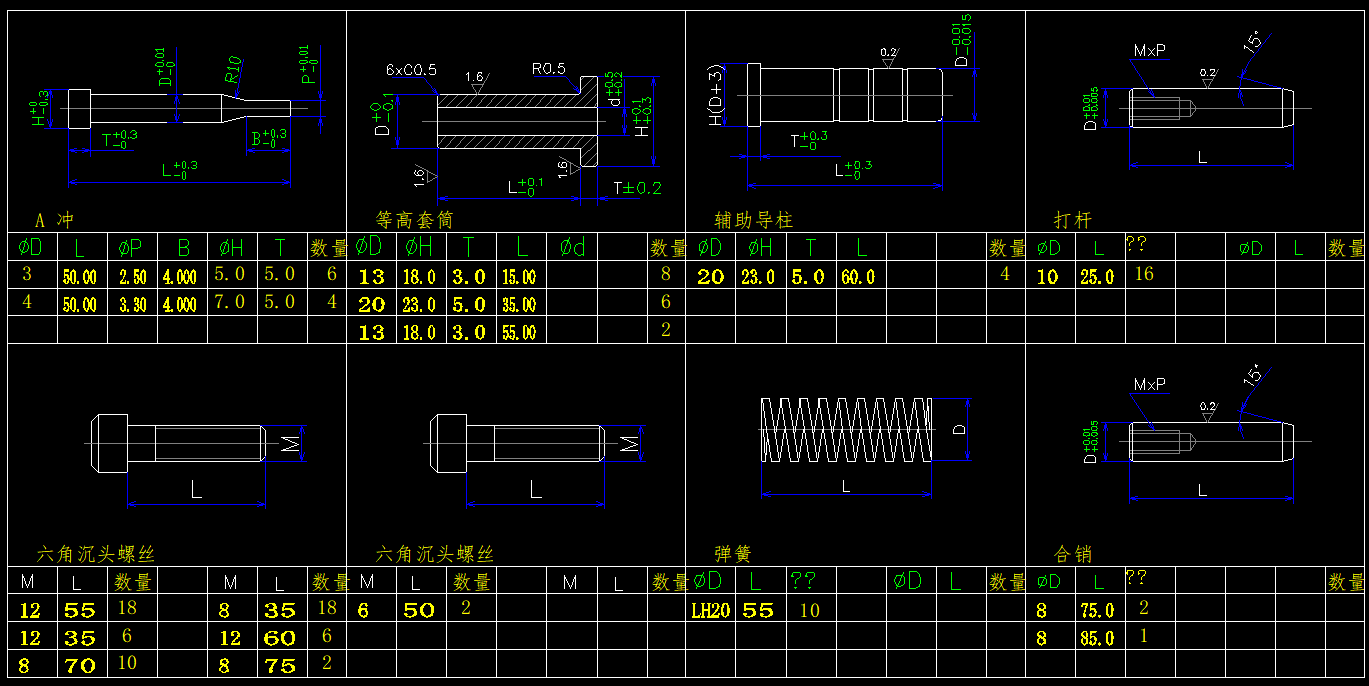Image resolution: width=1369 pixels, height=686 pixels.
Task: Click the "H(D+3)" dimension text
Action: (x=716, y=97)
